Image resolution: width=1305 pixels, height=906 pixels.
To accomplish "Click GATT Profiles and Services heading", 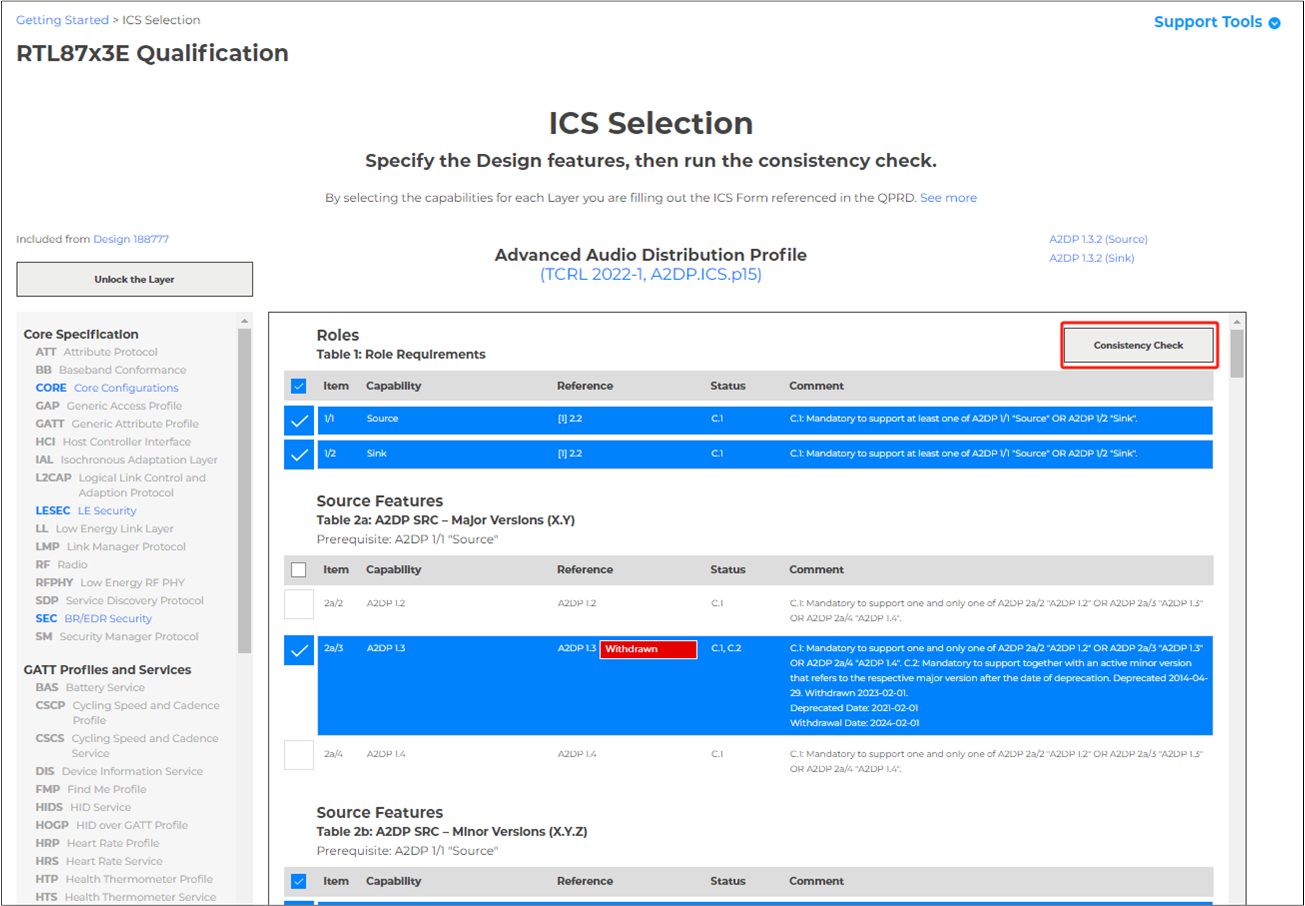I will [107, 670].
